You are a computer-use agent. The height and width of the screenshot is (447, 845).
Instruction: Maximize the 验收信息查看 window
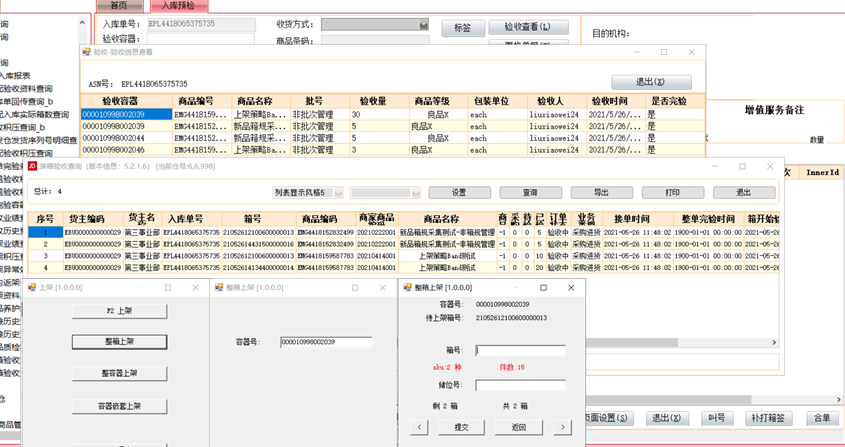tap(663, 52)
